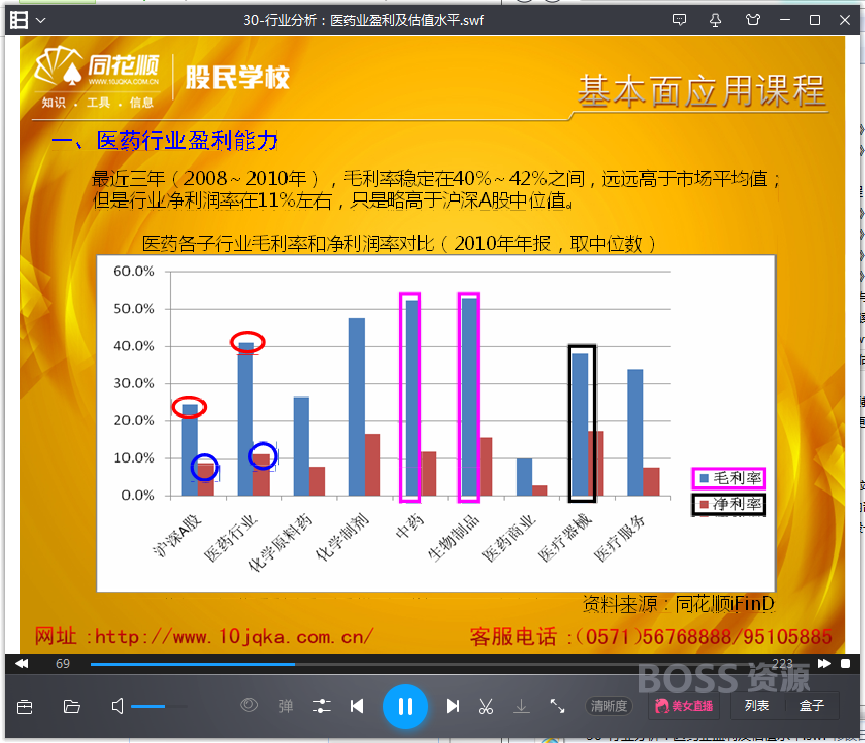Open the scissors clip tool

pyautogui.click(x=486, y=706)
